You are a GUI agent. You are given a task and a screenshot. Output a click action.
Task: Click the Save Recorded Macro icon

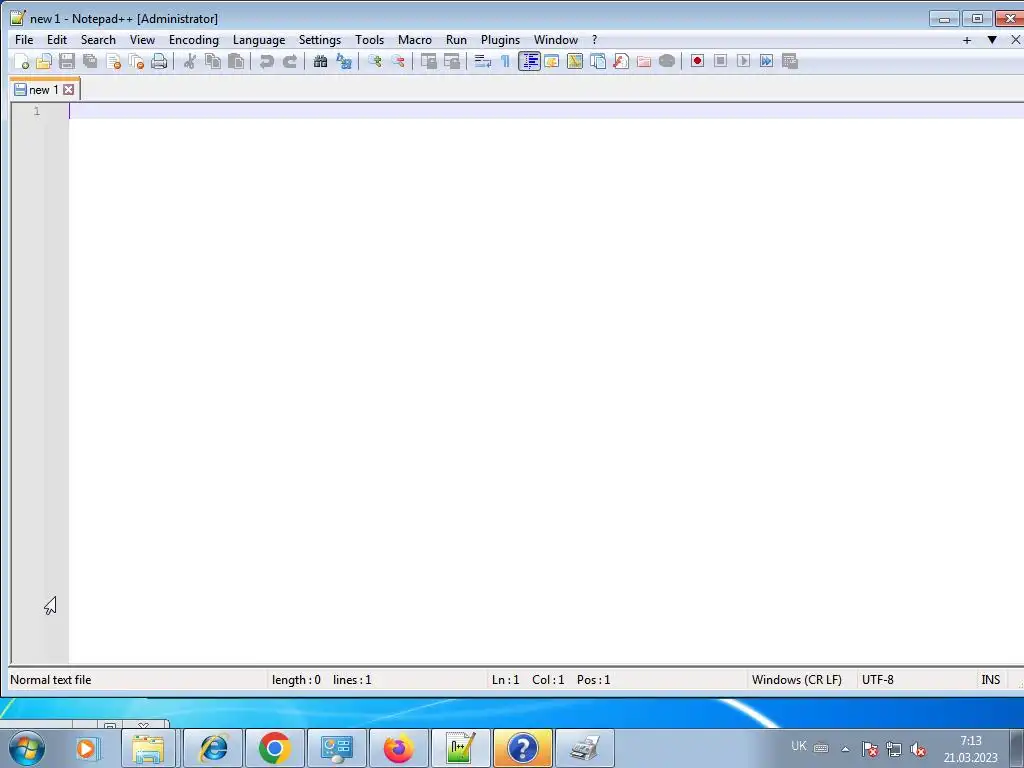point(790,61)
